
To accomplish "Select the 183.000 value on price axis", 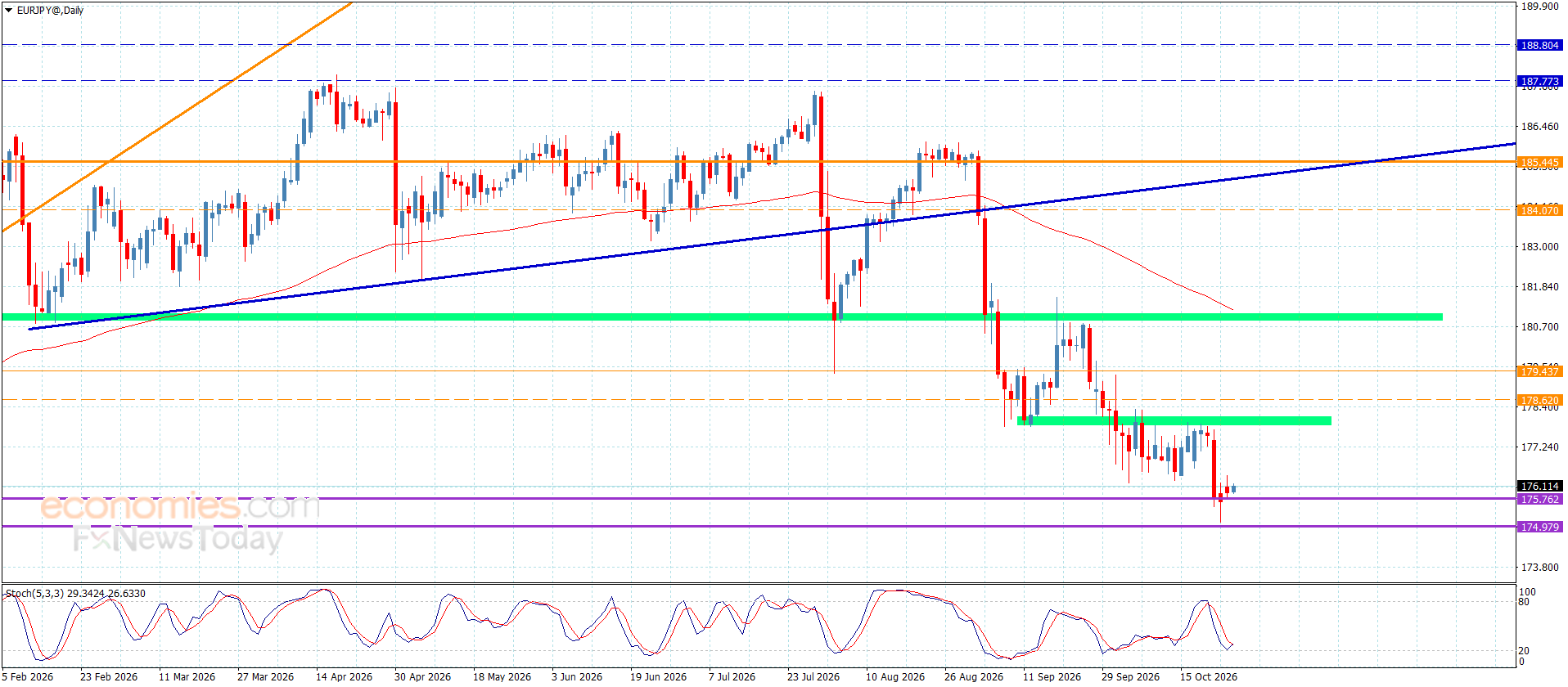I will point(1539,247).
